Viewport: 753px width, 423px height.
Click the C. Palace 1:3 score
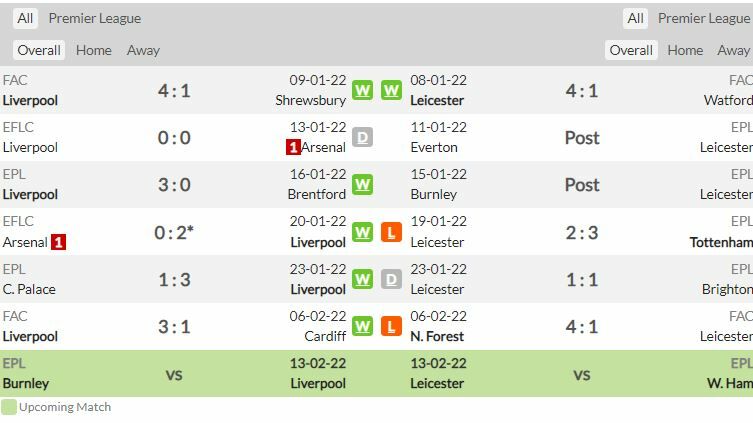pyautogui.click(x=174, y=280)
